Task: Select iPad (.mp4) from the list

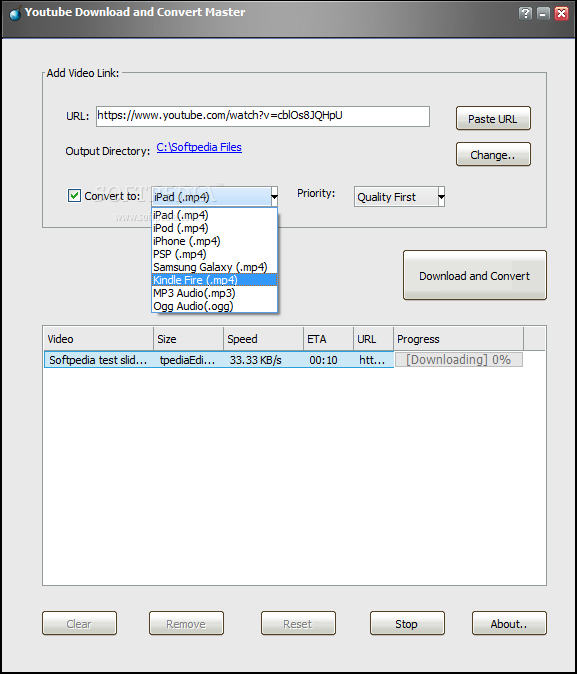Action: pos(214,215)
